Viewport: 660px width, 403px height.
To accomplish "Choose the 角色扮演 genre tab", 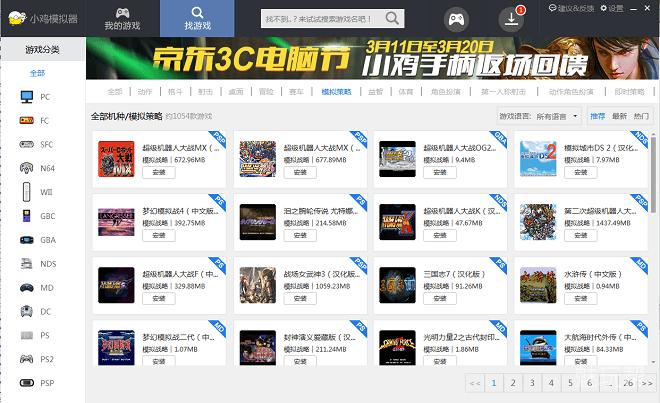I will (x=445, y=91).
